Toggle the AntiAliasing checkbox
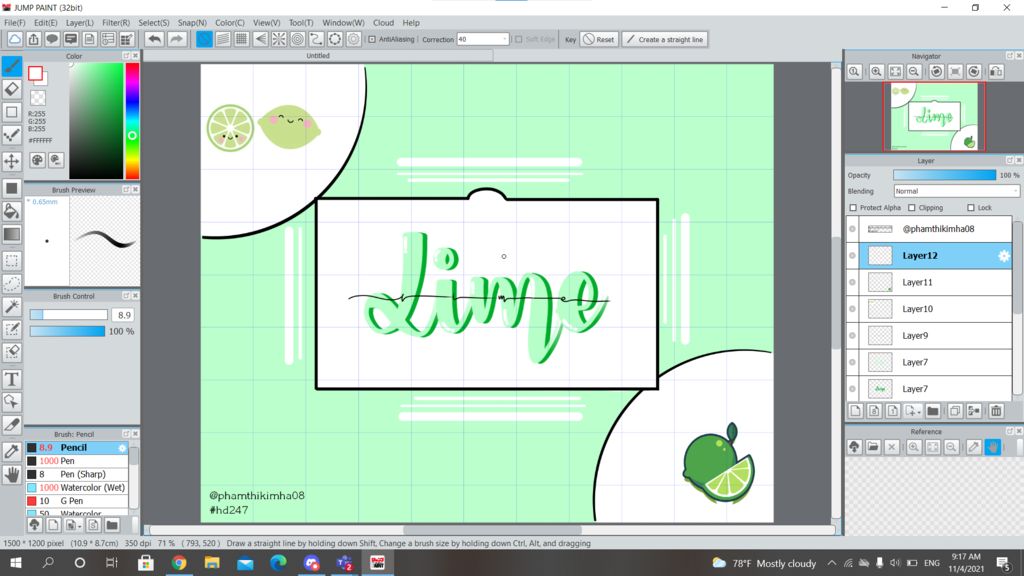 (372, 39)
